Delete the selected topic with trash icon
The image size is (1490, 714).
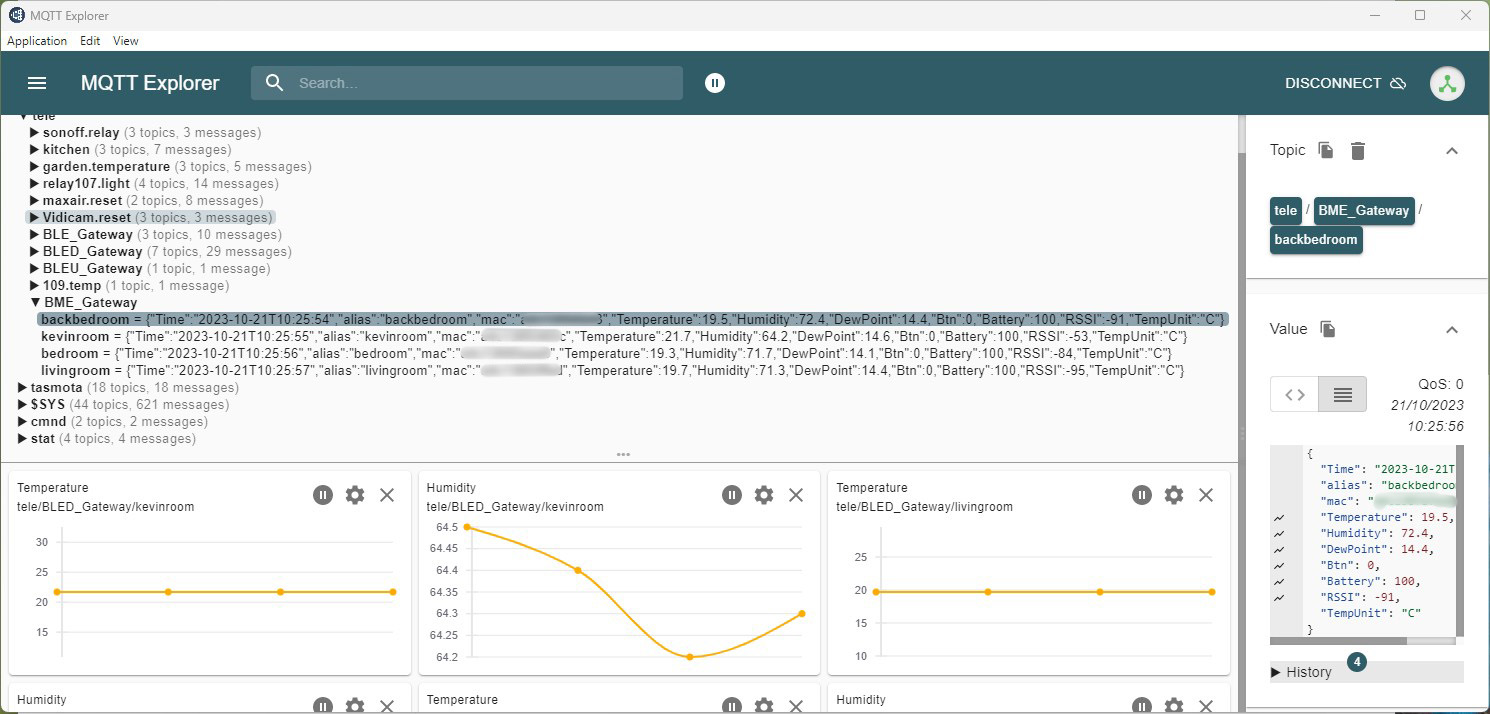(x=1357, y=151)
